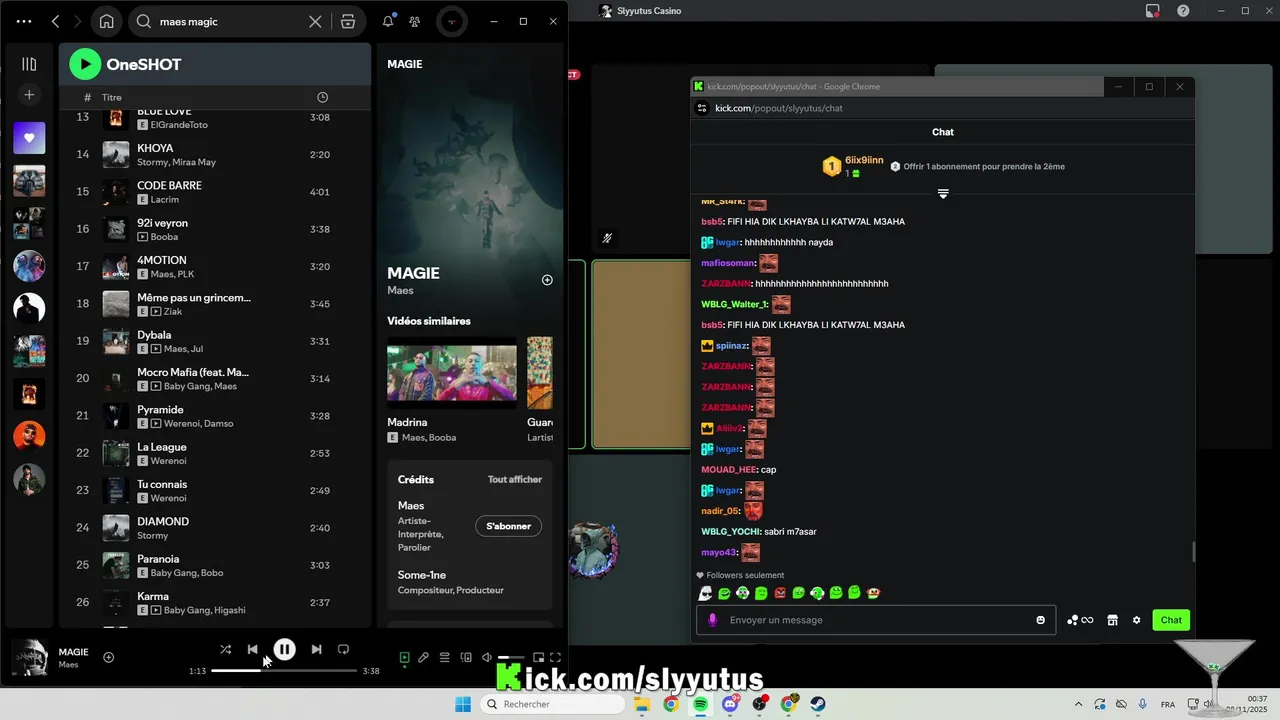Open the Windows Start menu

(463, 704)
